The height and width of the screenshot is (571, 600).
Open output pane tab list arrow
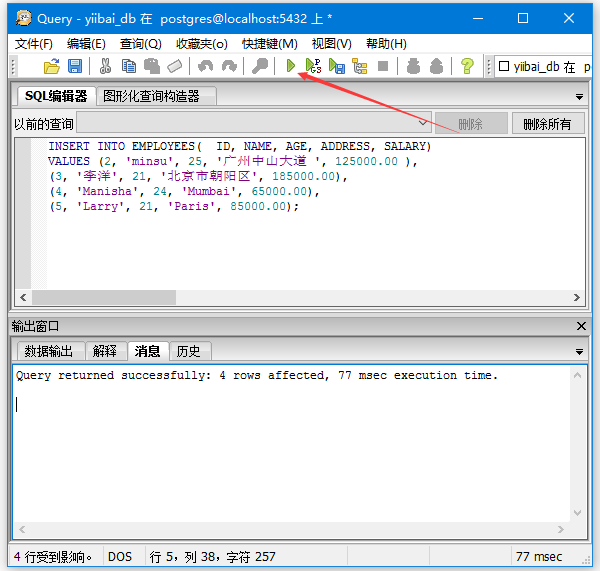click(579, 352)
